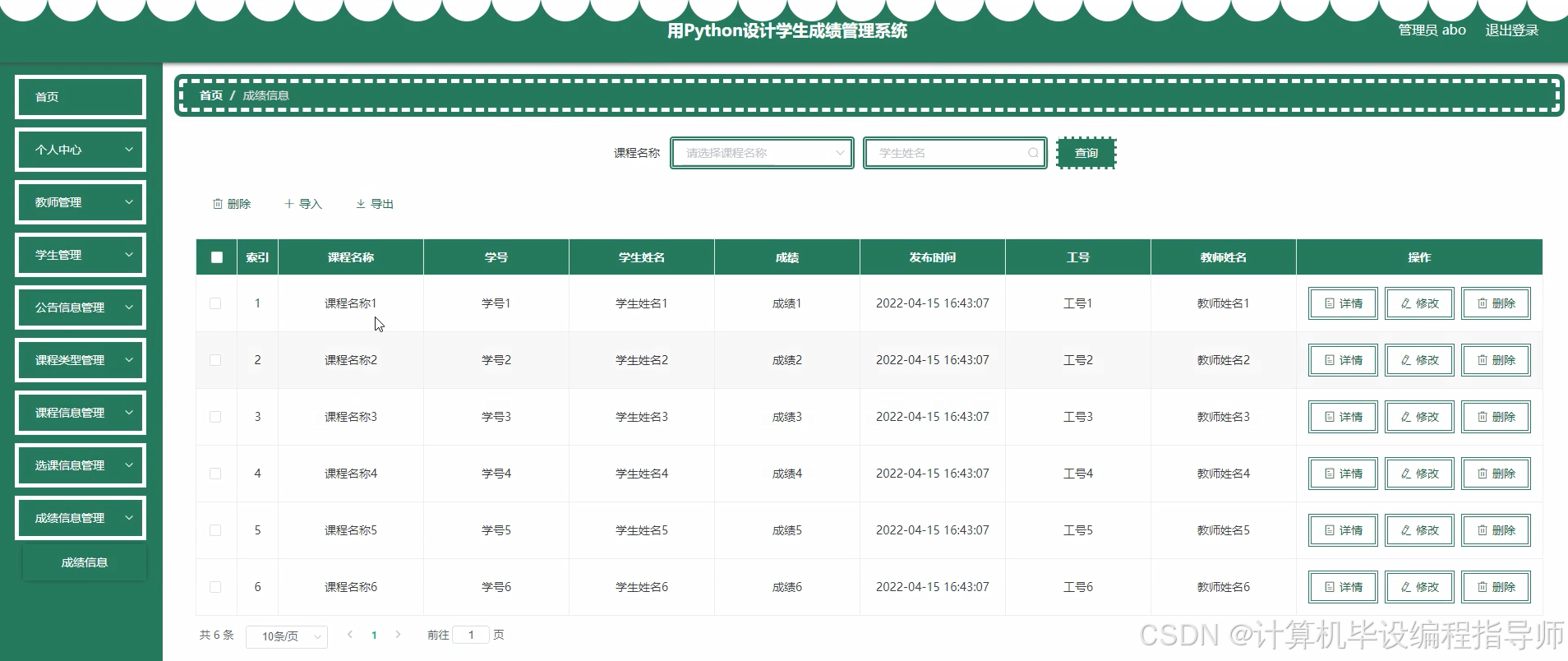Expand the 课程类型管理 sidebar menu
The image size is (1568, 661).
81,360
